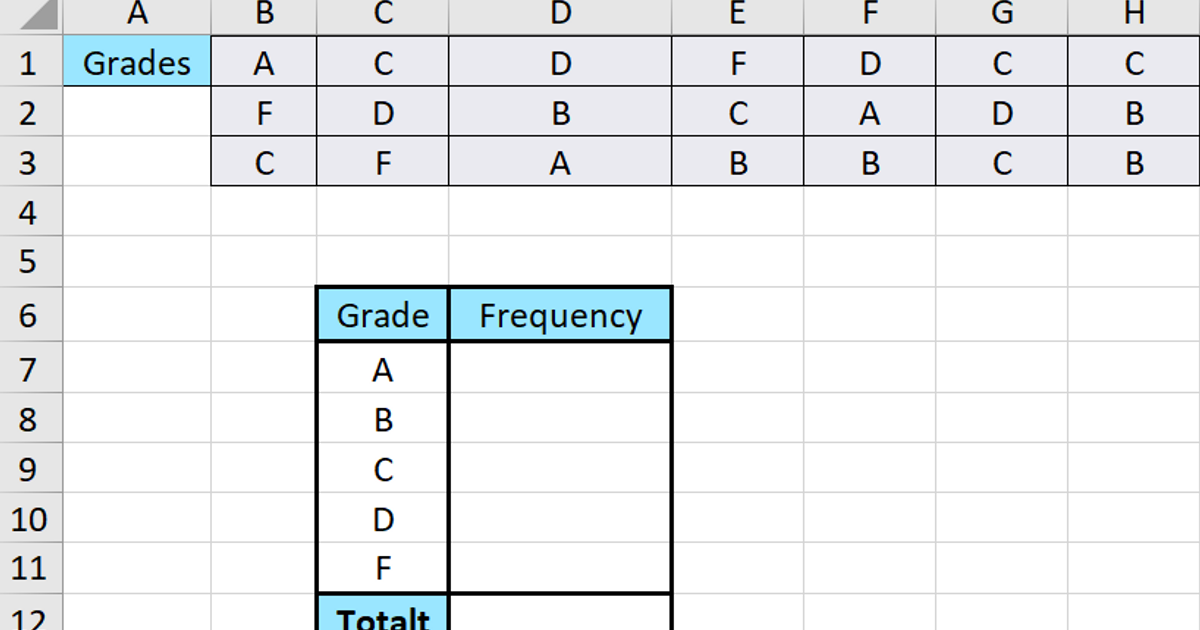Select the grade A in cell D3
The width and height of the screenshot is (1200, 630).
click(x=561, y=161)
